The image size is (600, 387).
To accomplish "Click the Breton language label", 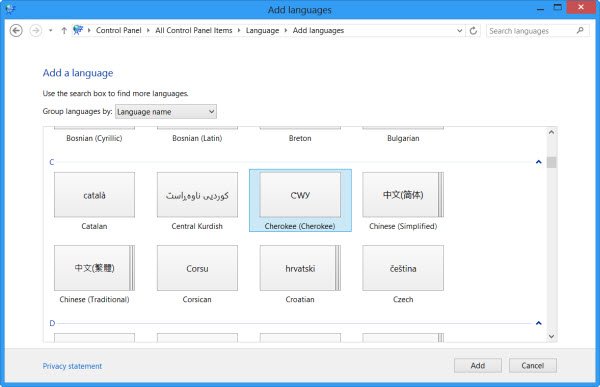I will point(300,139).
